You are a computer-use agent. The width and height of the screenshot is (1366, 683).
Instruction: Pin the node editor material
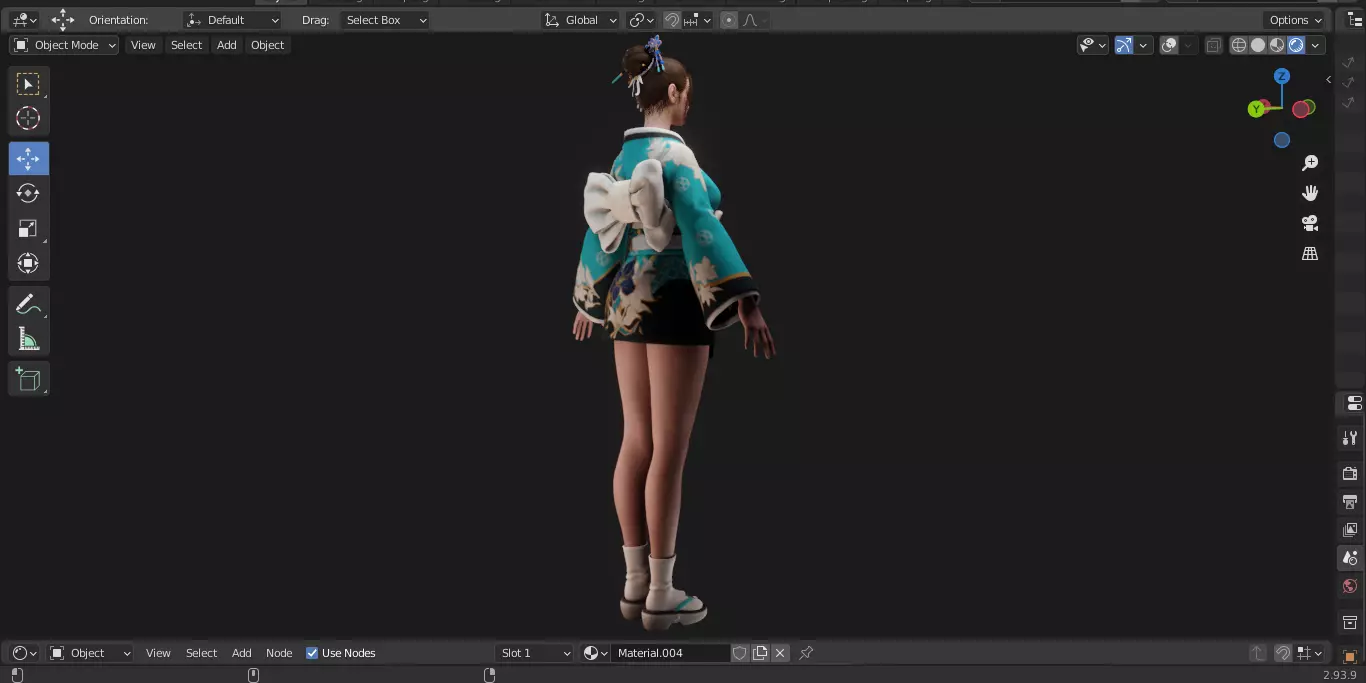[806, 653]
